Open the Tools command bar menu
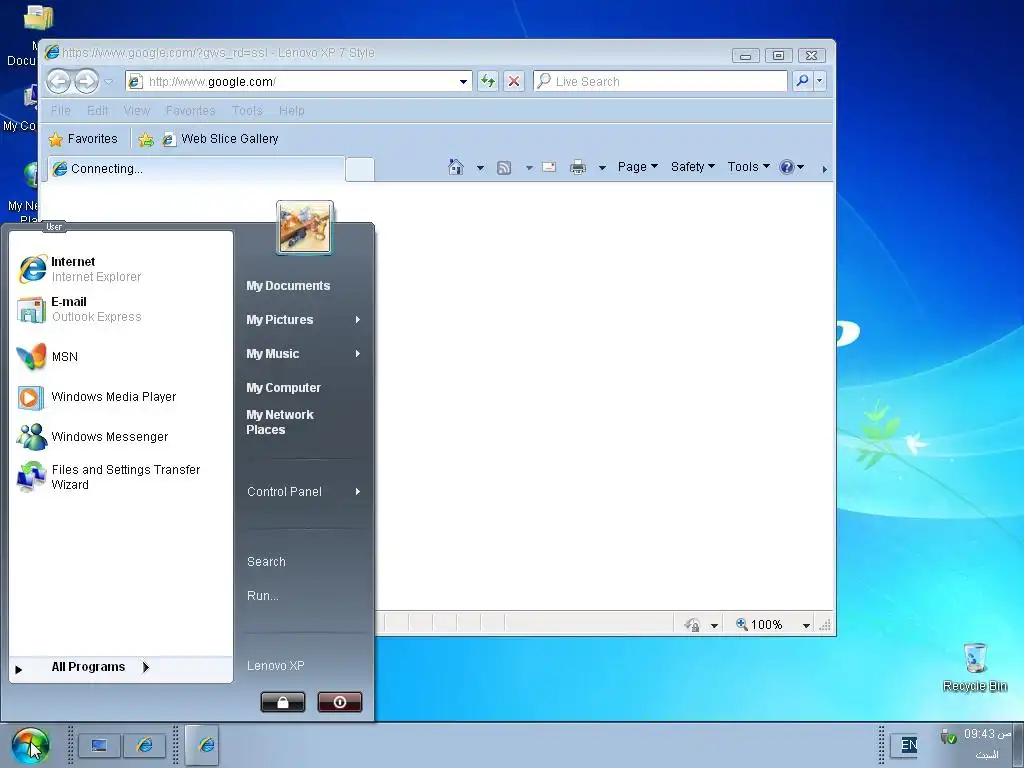Image resolution: width=1024 pixels, height=768 pixels. tap(748, 167)
